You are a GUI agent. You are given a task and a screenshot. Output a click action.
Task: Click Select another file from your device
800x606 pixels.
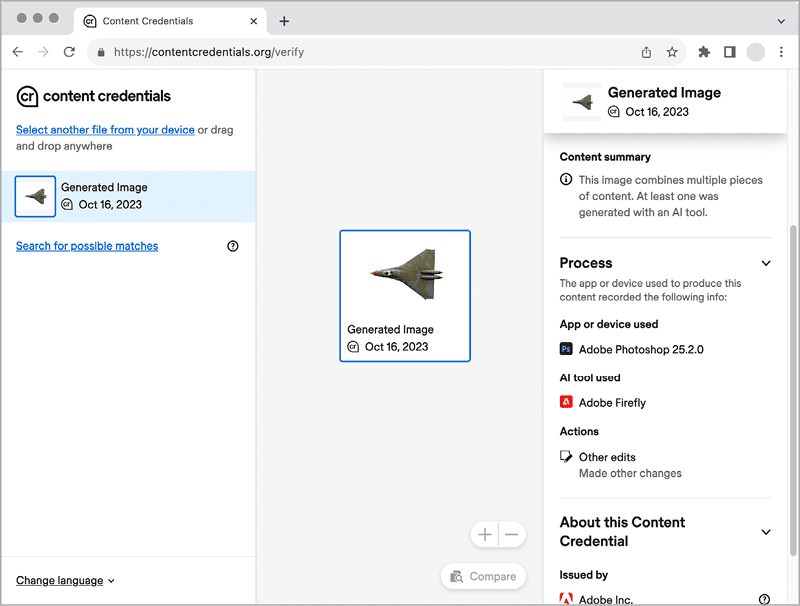click(x=105, y=130)
